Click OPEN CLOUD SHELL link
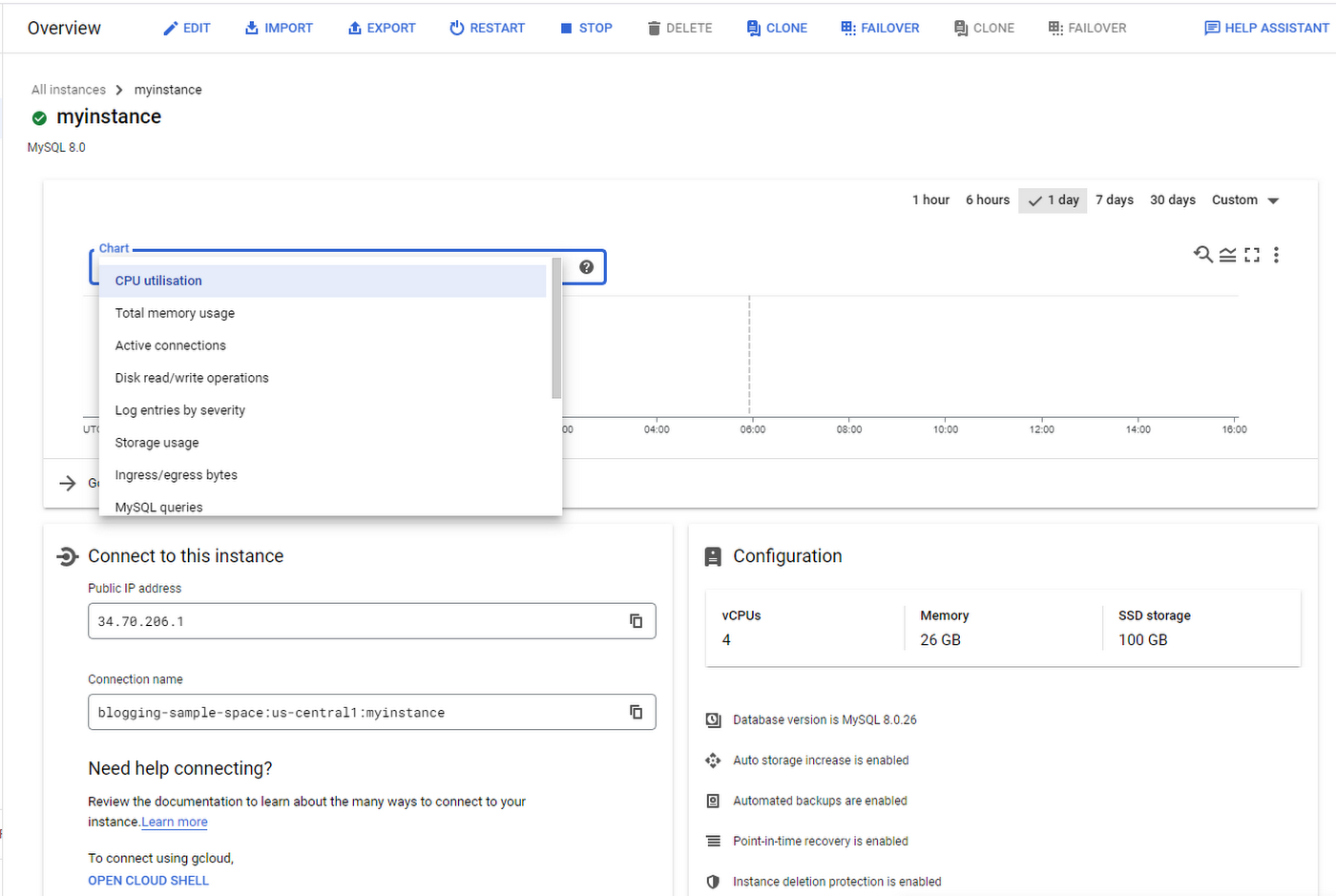 click(148, 880)
